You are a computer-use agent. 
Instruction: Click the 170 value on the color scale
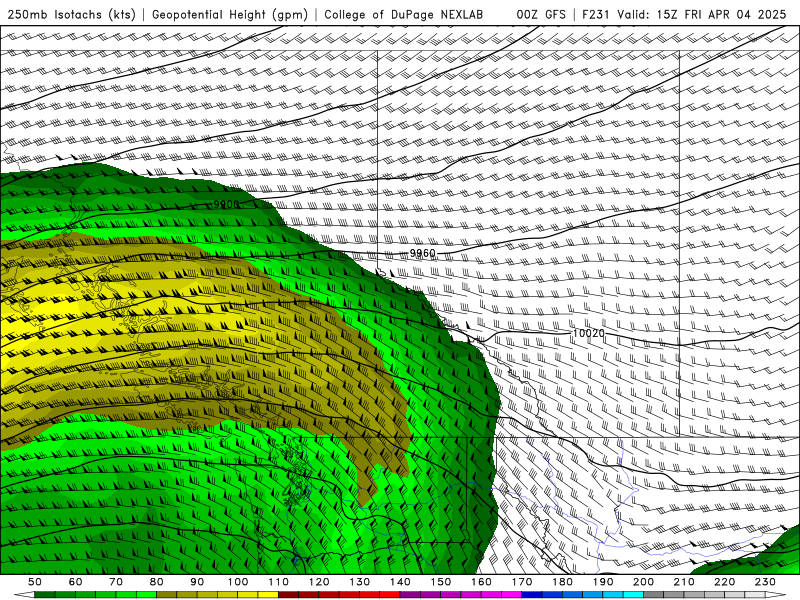coord(522,582)
